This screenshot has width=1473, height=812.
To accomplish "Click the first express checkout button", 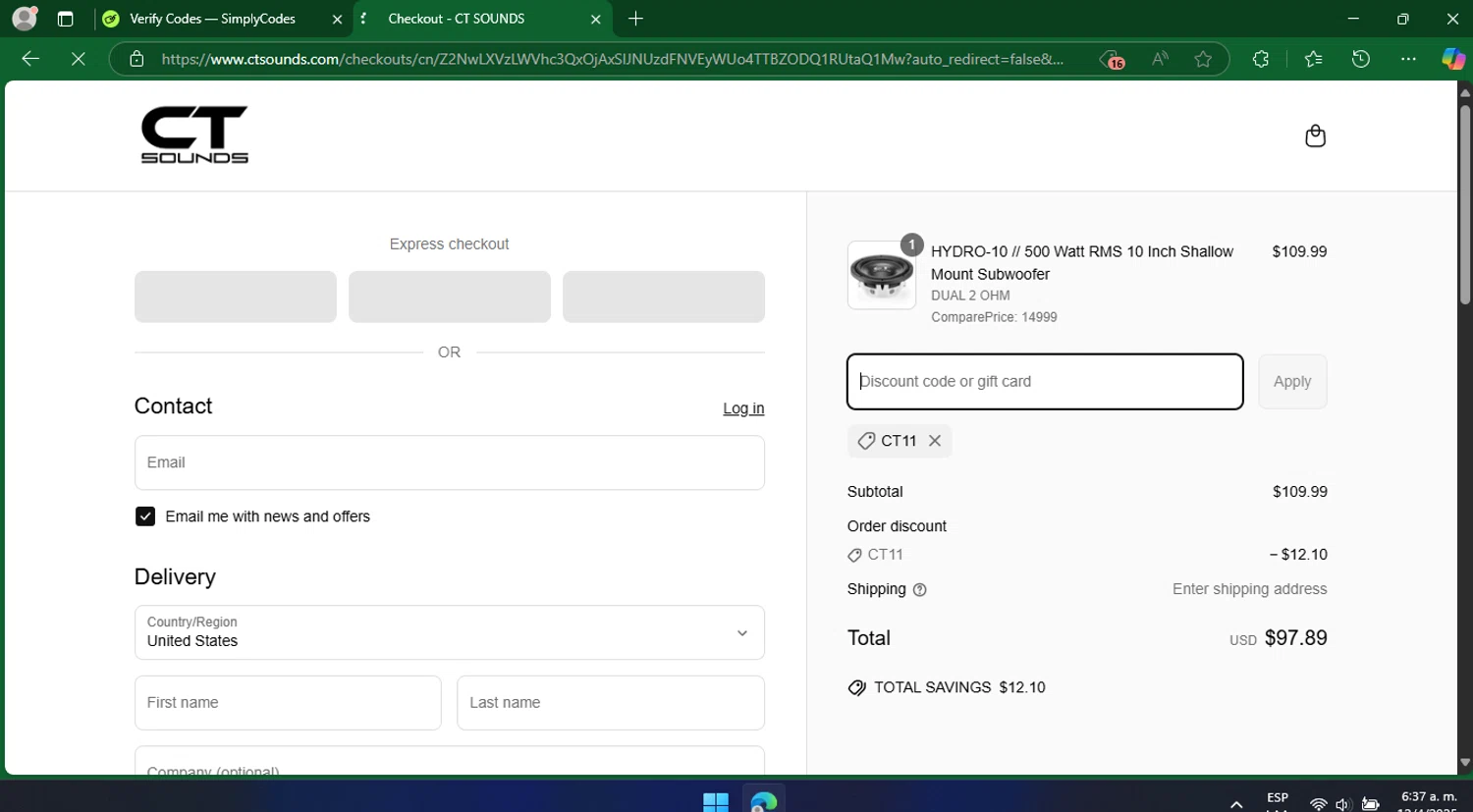I will point(236,297).
